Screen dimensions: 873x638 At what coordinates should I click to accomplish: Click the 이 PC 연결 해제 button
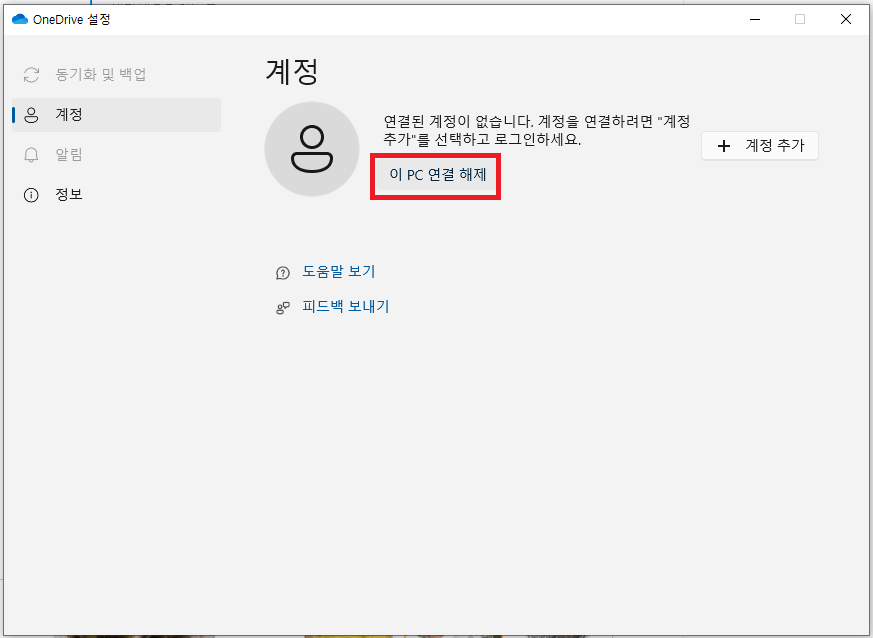point(435,176)
